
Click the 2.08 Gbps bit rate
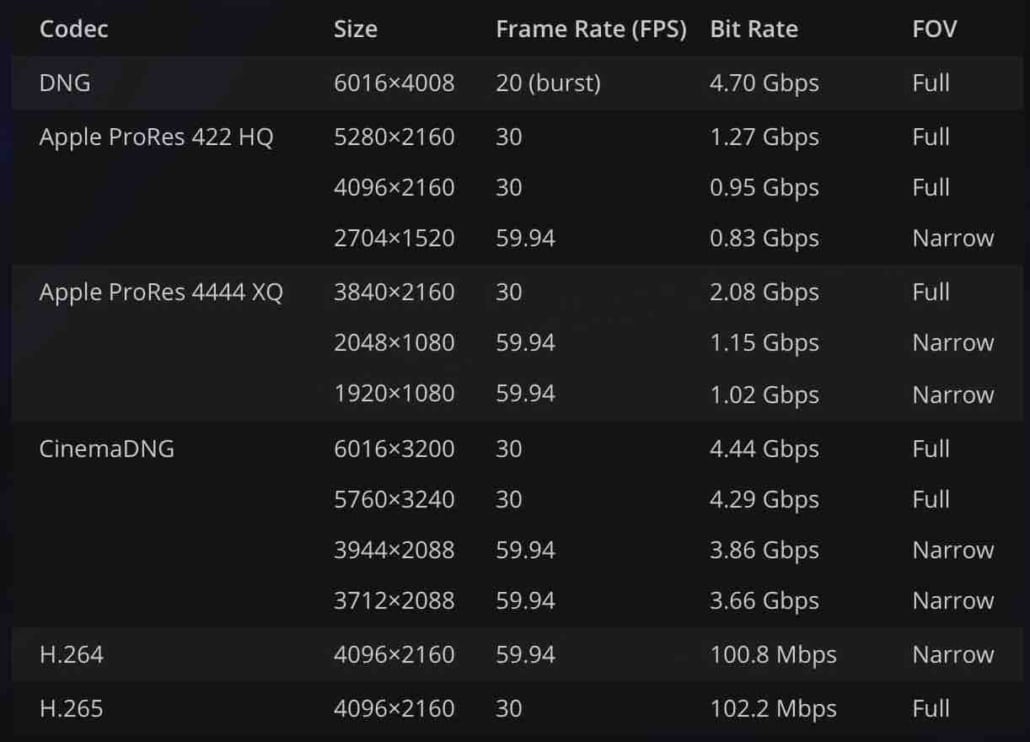pyautogui.click(x=765, y=292)
